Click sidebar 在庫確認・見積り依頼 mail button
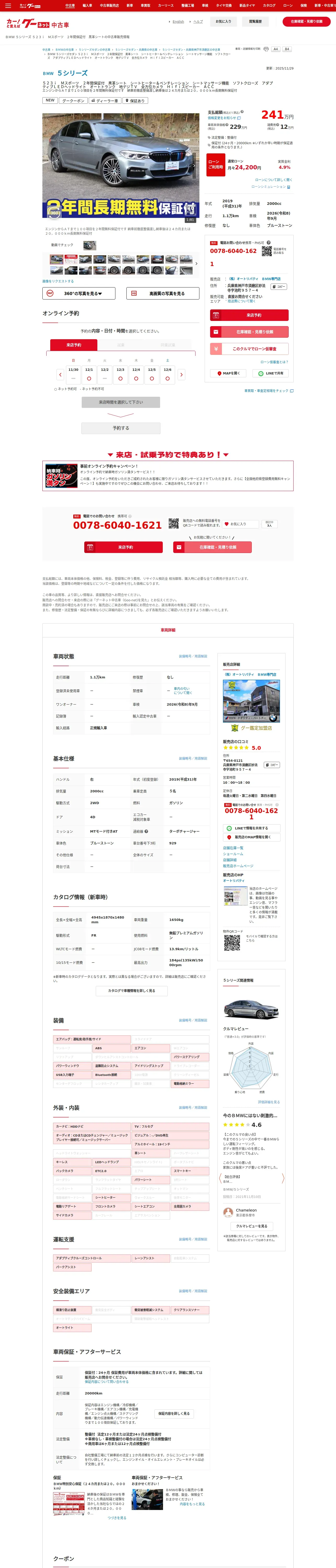This screenshot has width=336, height=1568. (249, 332)
